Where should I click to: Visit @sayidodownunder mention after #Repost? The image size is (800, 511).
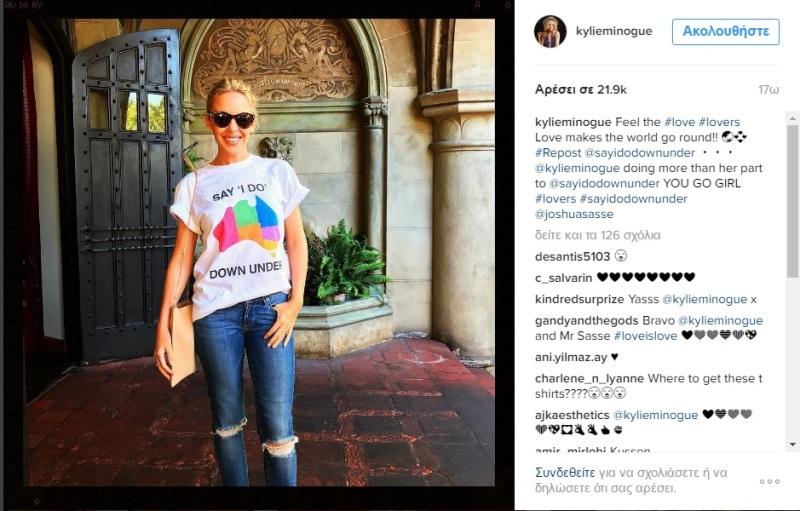[x=639, y=152]
